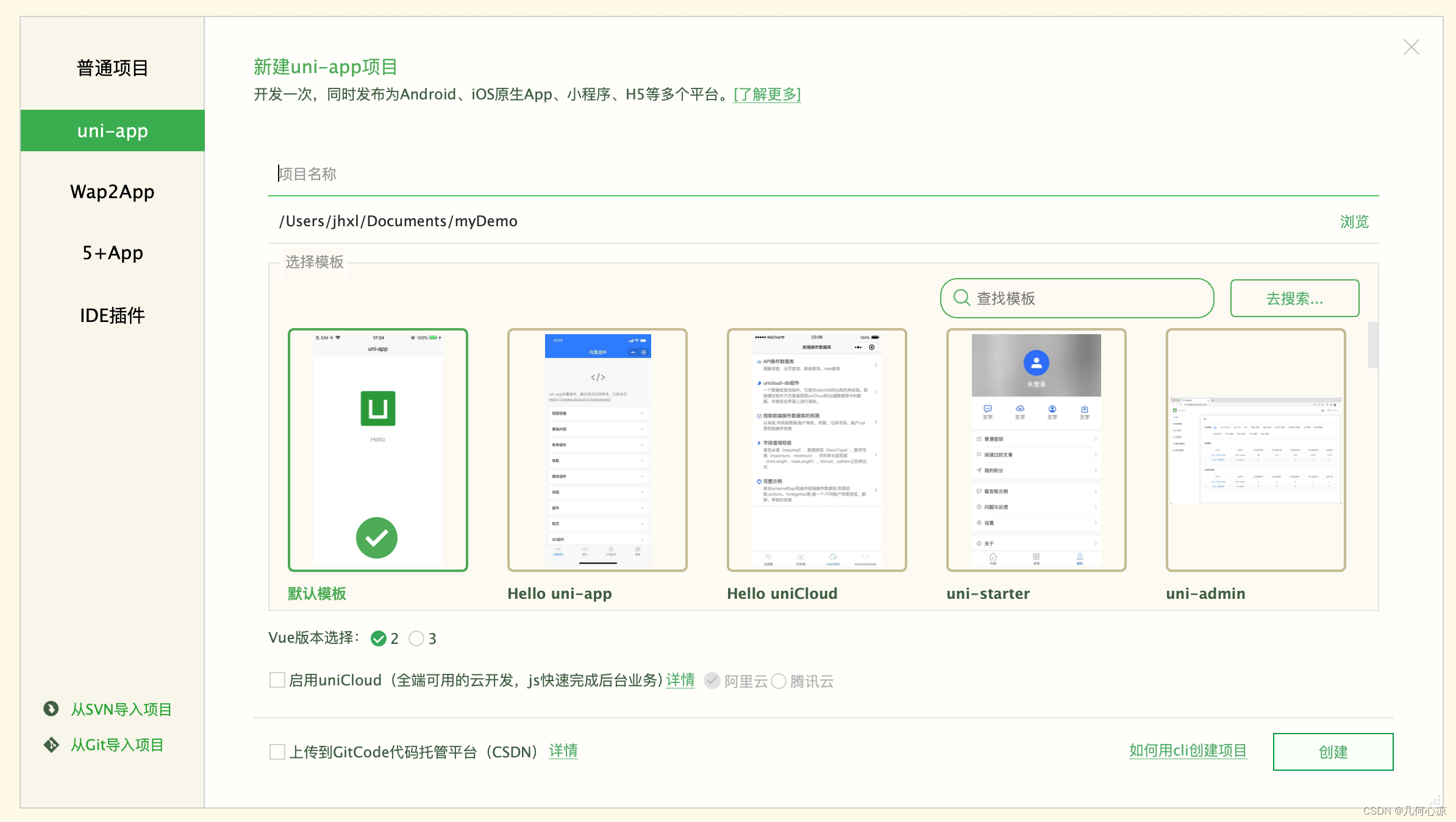1456x822 pixels.
Task: Click the Git import icon
Action: click(x=51, y=745)
